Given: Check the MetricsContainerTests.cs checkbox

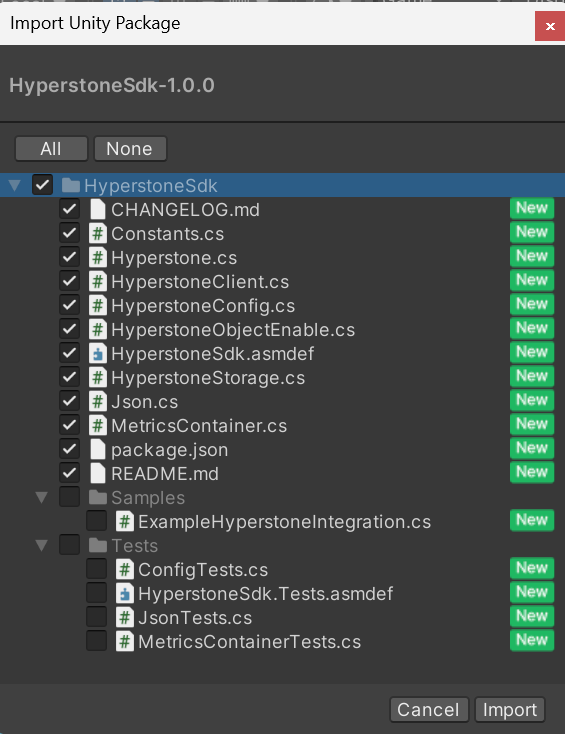Looking at the screenshot, I should (96, 641).
